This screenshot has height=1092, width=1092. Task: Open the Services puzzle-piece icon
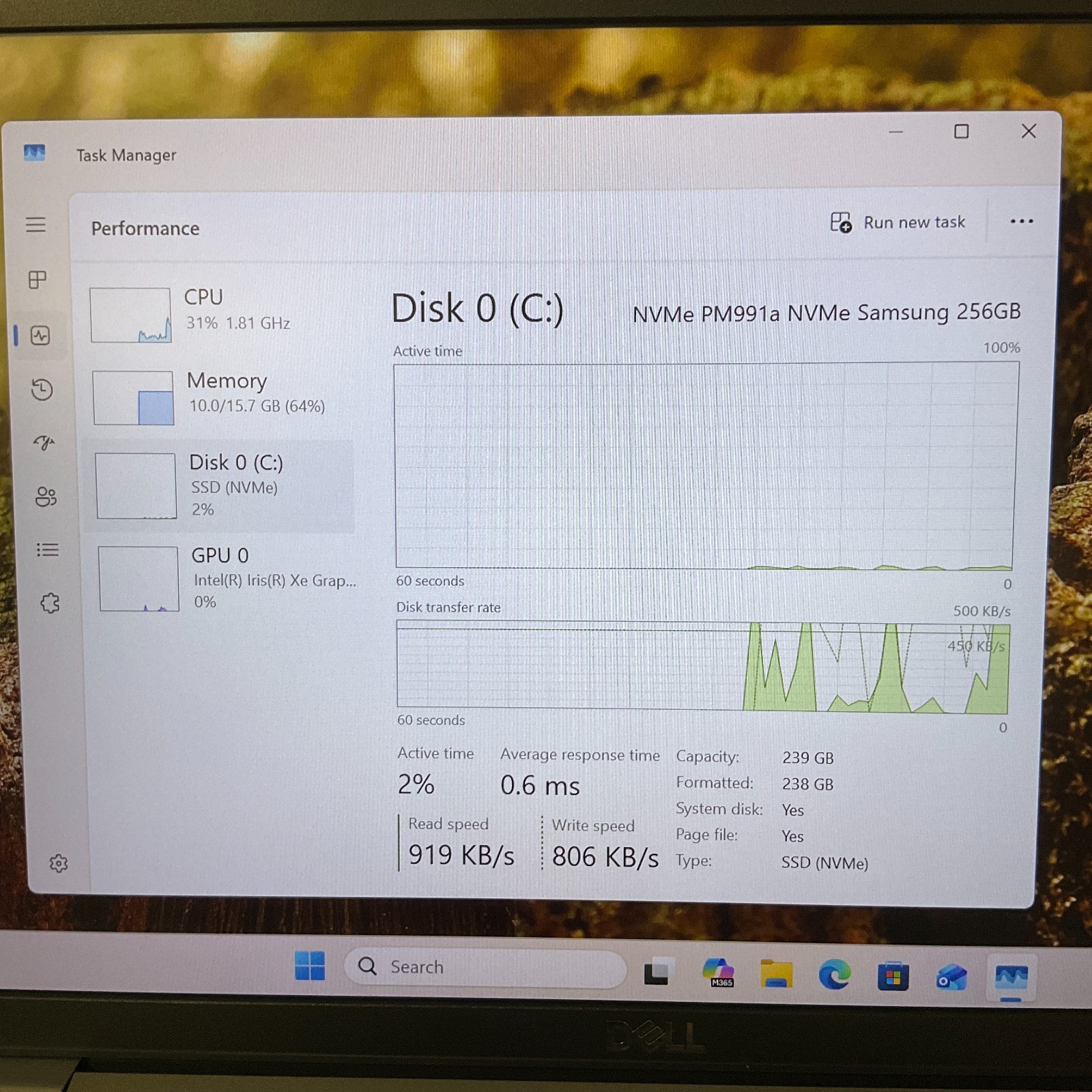50,603
